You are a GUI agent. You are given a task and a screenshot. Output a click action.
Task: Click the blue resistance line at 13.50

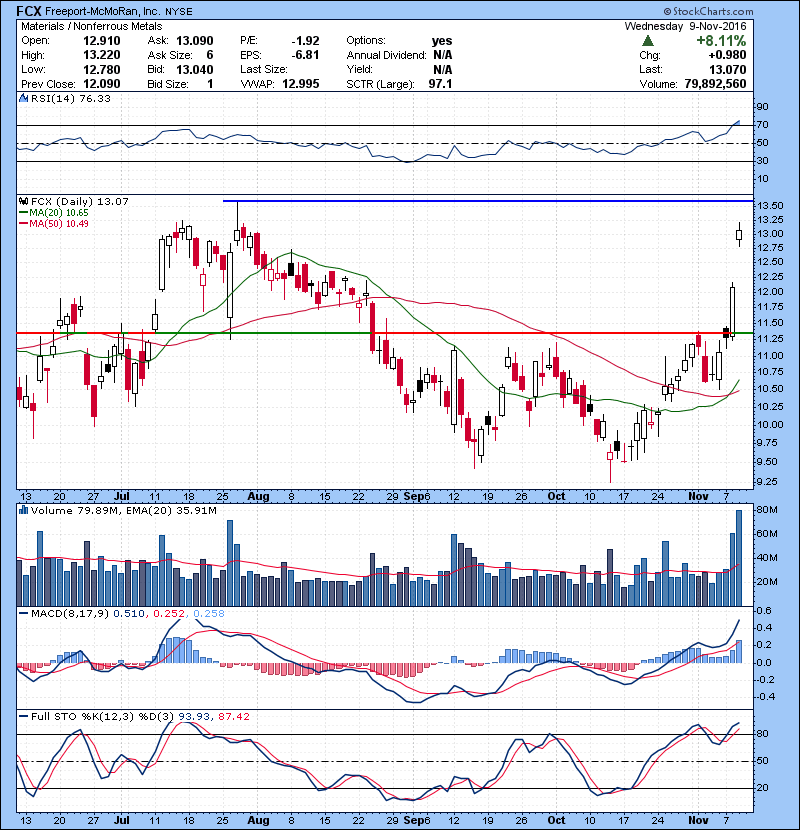[x=488, y=201]
